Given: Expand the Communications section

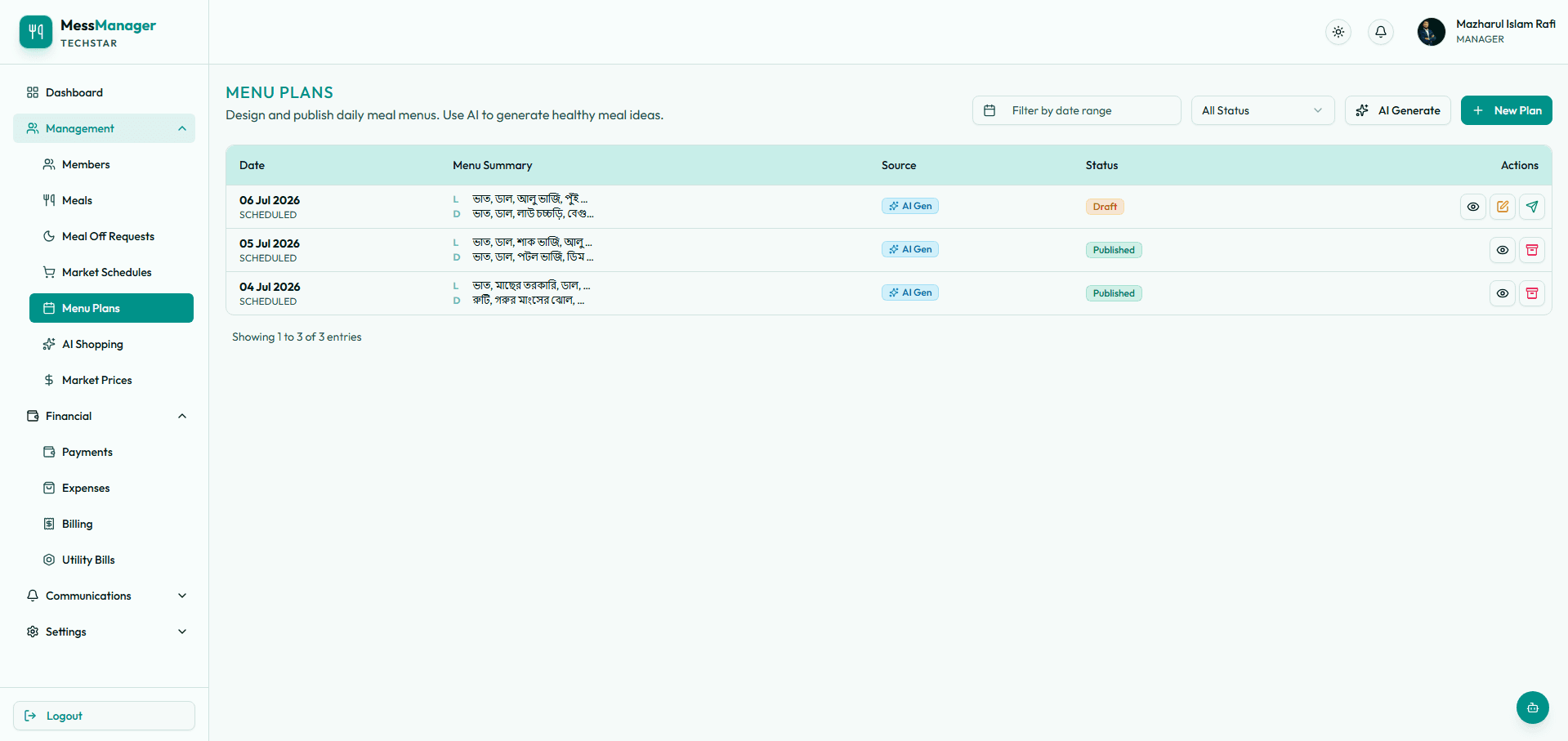Looking at the screenshot, I should tap(104, 596).
